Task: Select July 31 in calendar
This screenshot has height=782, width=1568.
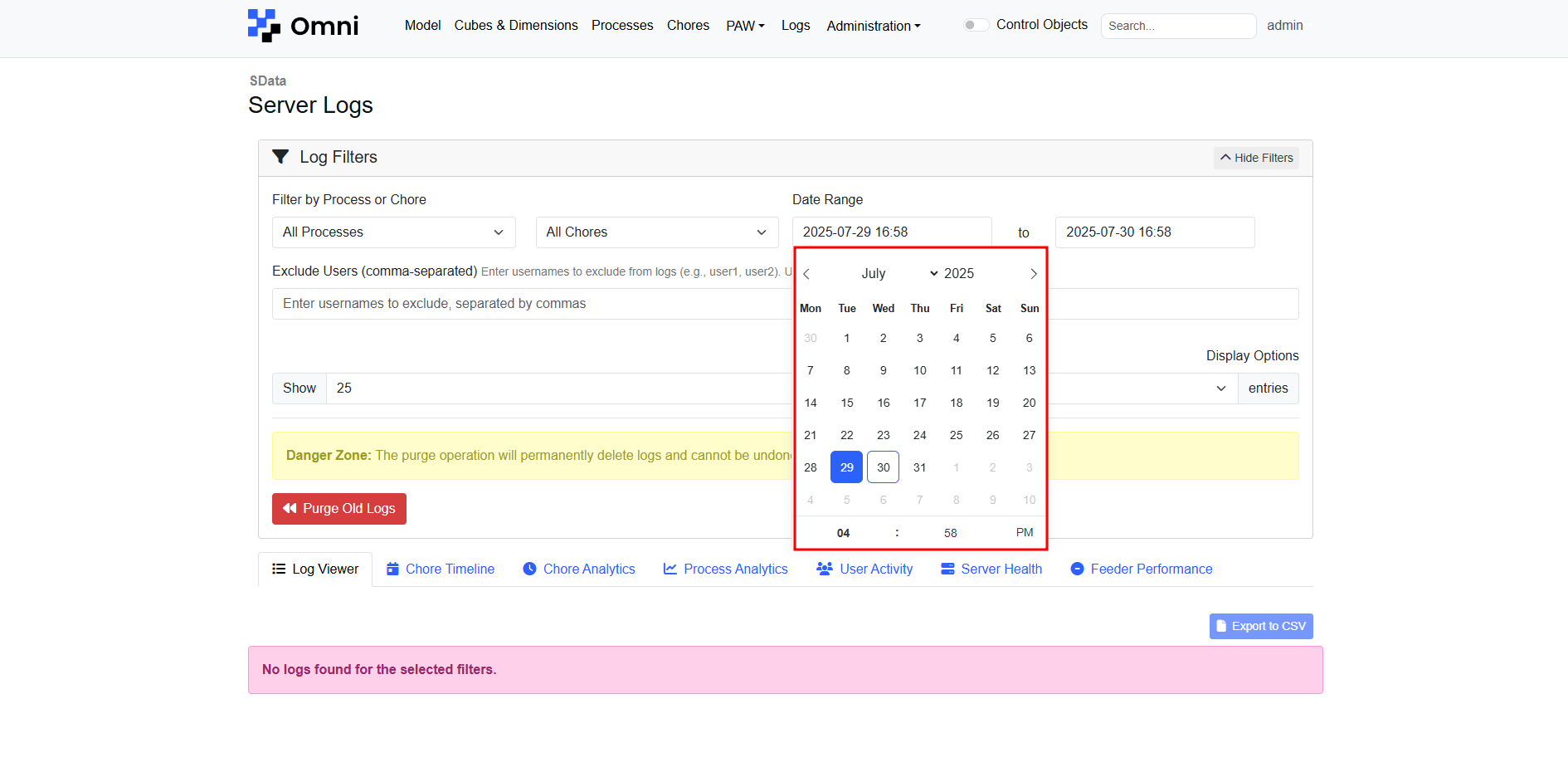Action: pyautogui.click(x=919, y=467)
